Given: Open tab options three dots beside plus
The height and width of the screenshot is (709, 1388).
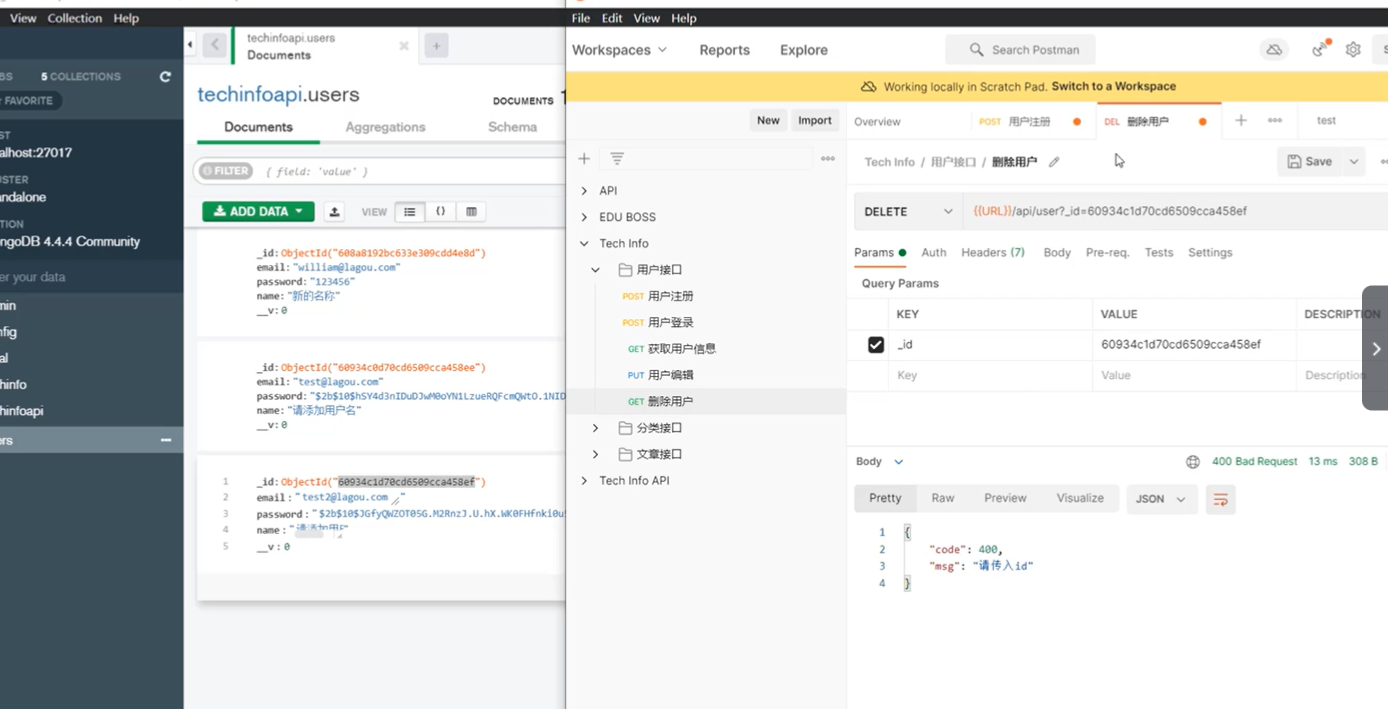Looking at the screenshot, I should 1275,120.
